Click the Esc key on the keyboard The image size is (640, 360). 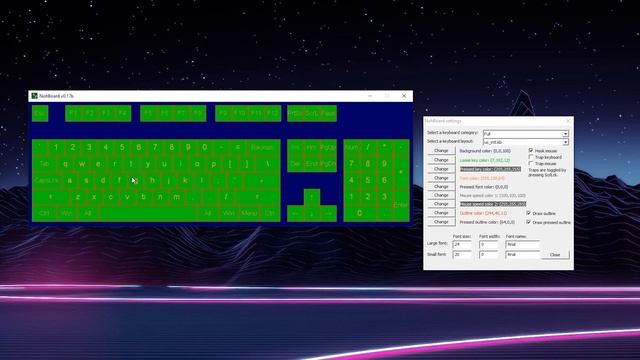tap(40, 113)
